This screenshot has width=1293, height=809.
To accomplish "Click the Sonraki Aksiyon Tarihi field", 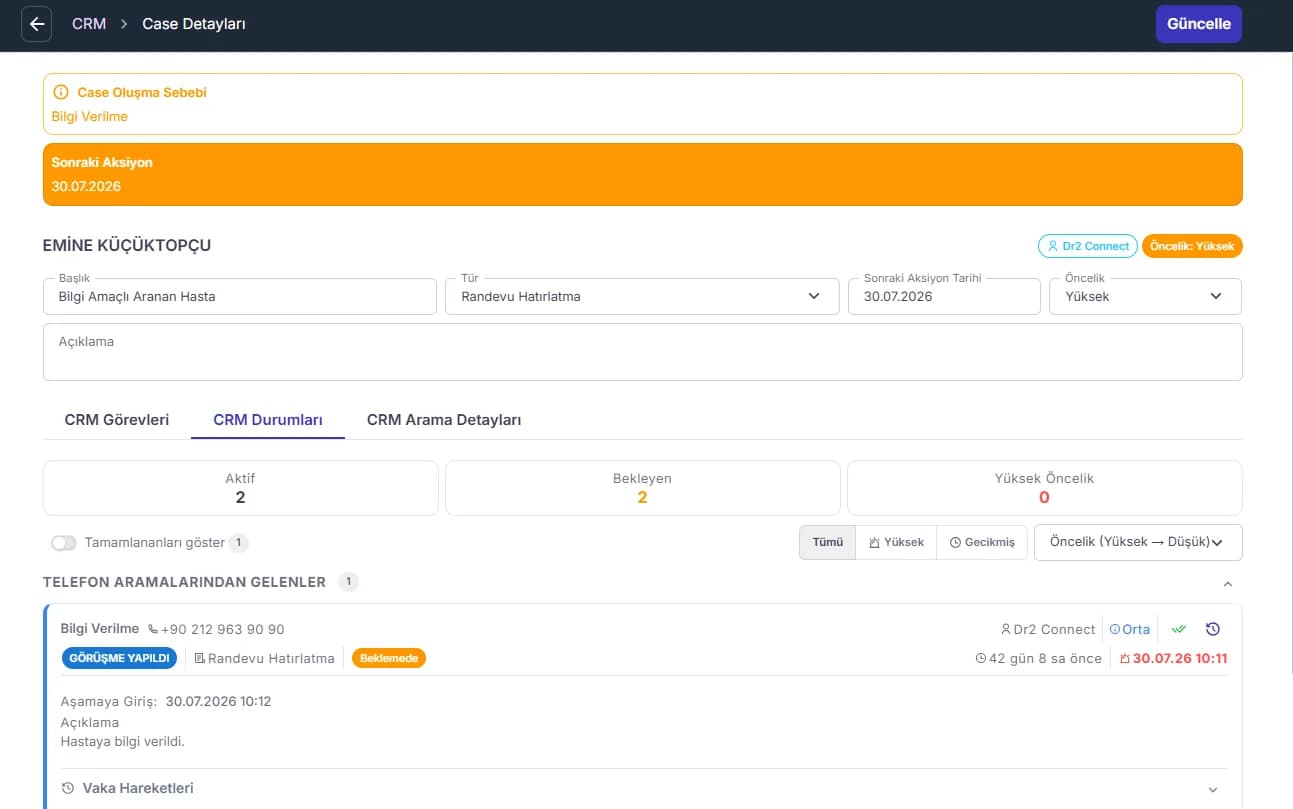I will tap(944, 297).
